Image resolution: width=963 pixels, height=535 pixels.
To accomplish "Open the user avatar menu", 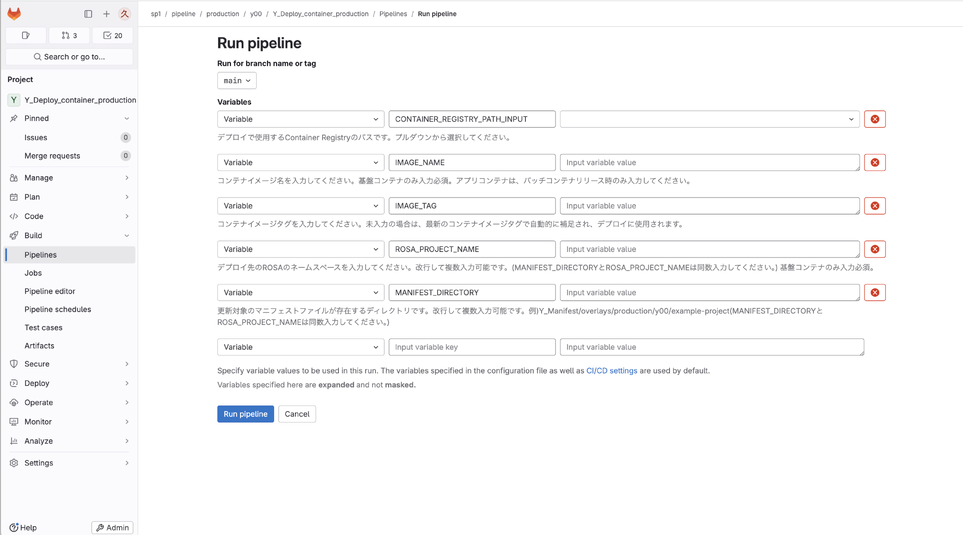I will click(x=125, y=14).
